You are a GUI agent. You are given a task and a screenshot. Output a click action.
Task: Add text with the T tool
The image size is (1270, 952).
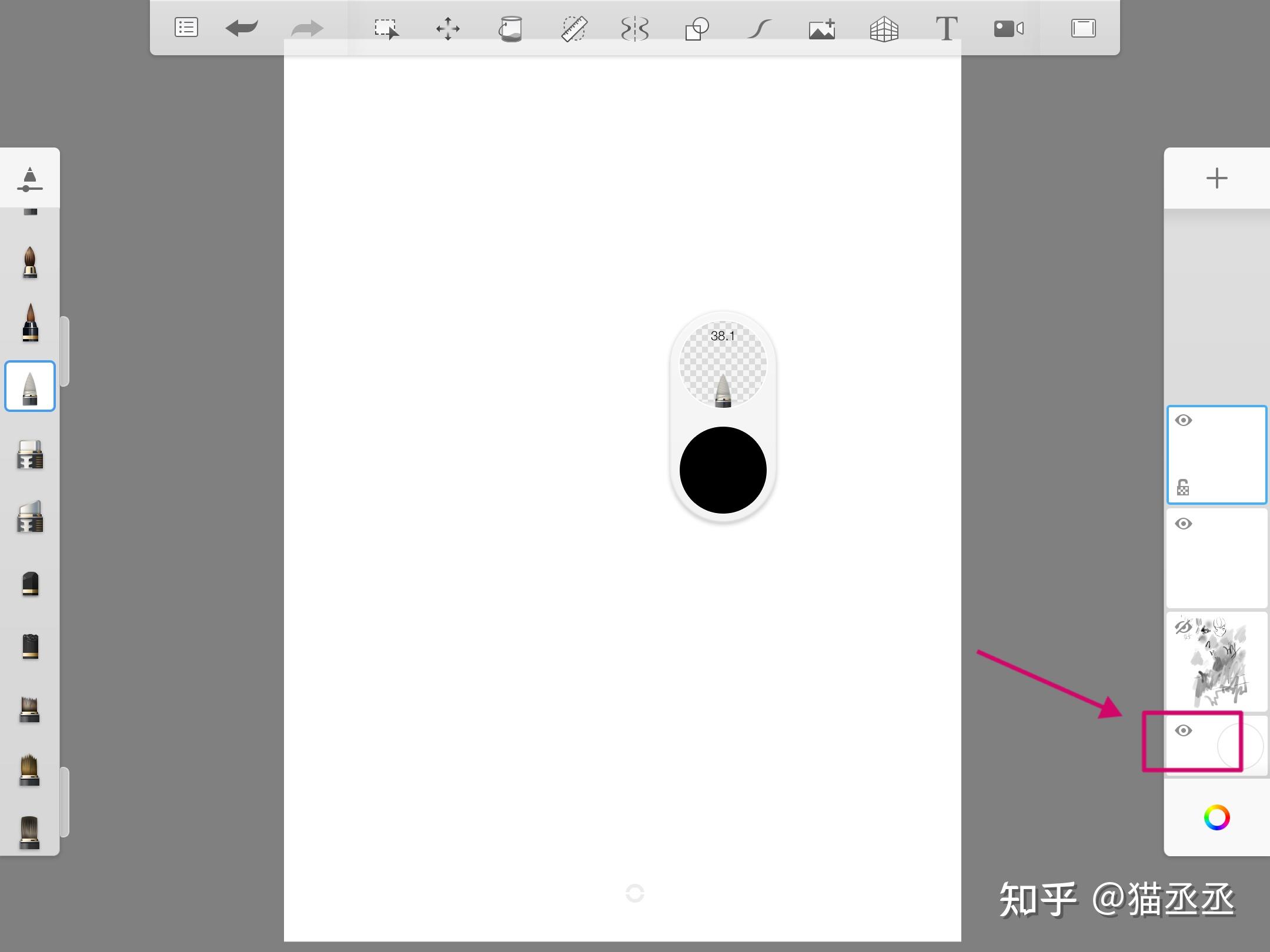click(x=947, y=28)
